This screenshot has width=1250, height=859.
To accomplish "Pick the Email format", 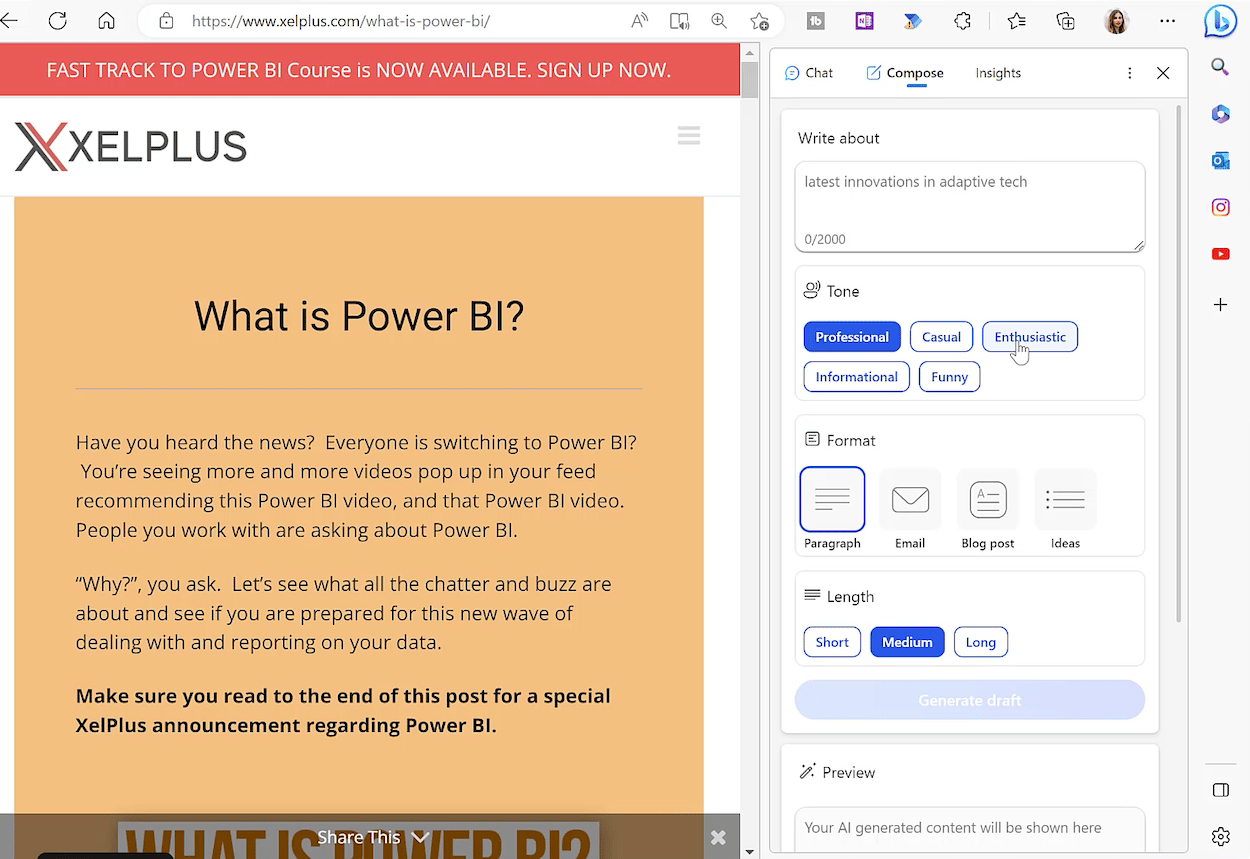I will pos(910,508).
